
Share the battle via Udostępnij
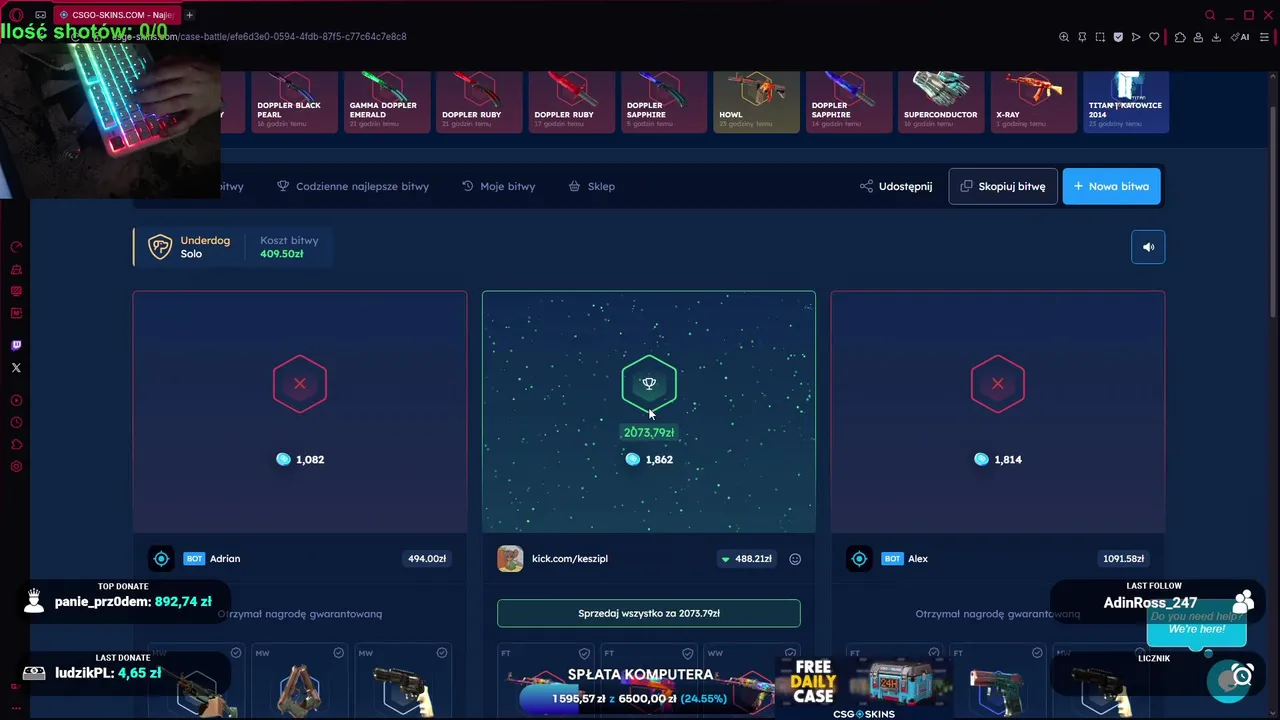[x=896, y=186]
